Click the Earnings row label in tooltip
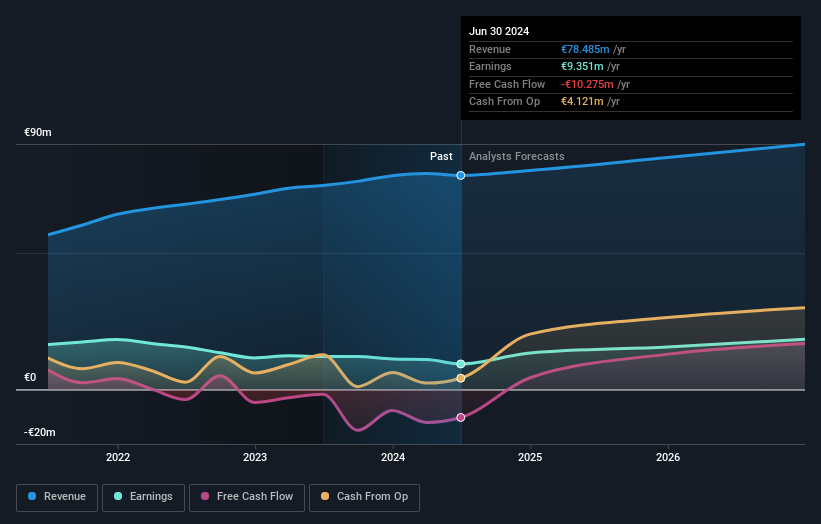 click(x=490, y=66)
